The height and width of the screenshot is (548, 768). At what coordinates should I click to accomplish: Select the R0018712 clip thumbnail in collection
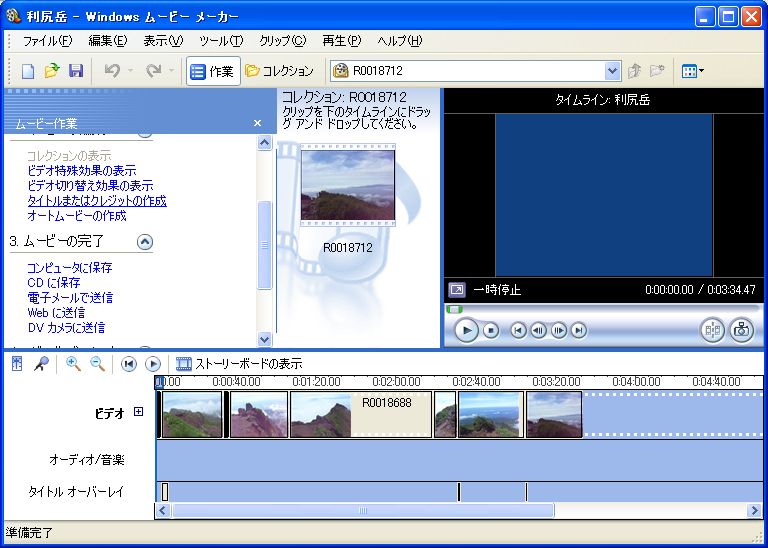(x=347, y=187)
